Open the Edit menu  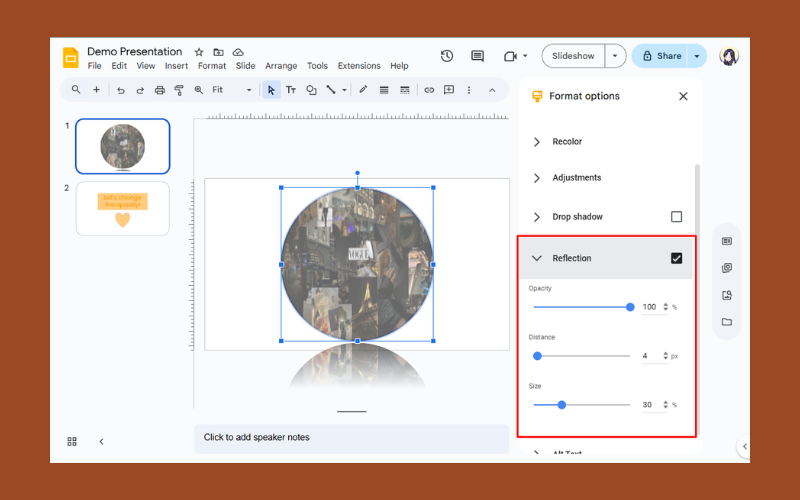tap(119, 66)
